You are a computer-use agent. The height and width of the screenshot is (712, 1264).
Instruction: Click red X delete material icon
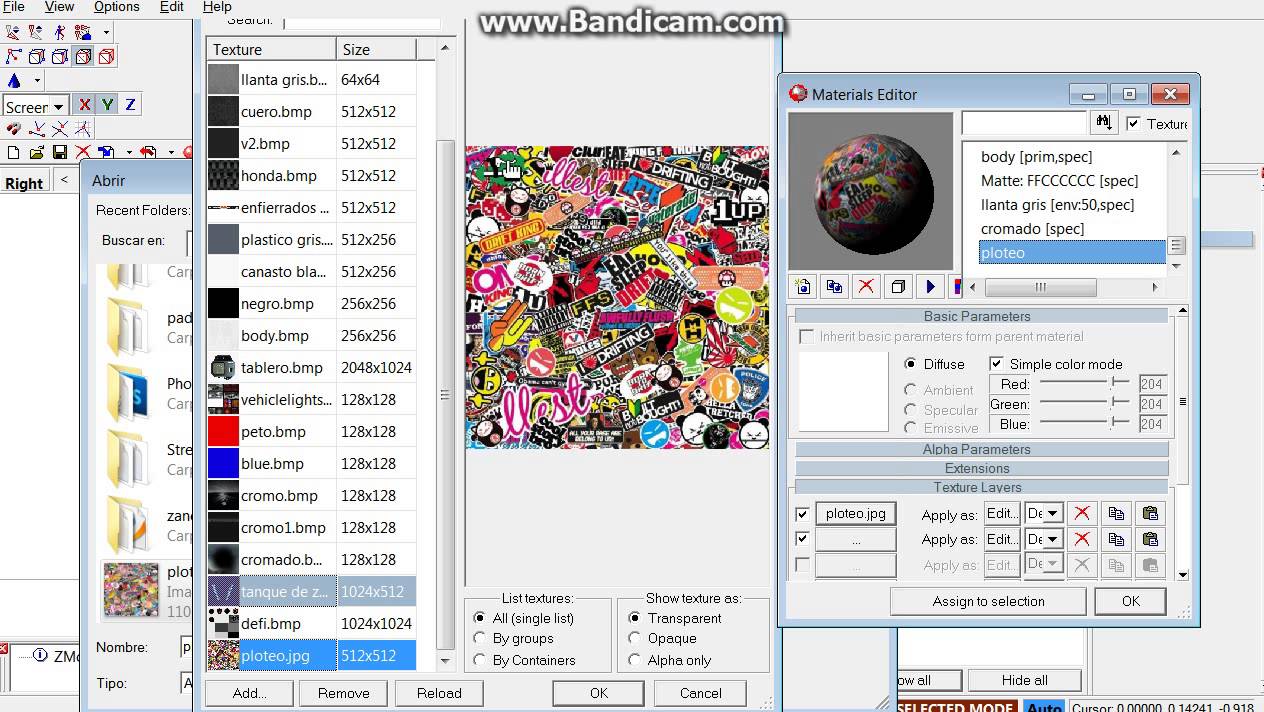(866, 287)
